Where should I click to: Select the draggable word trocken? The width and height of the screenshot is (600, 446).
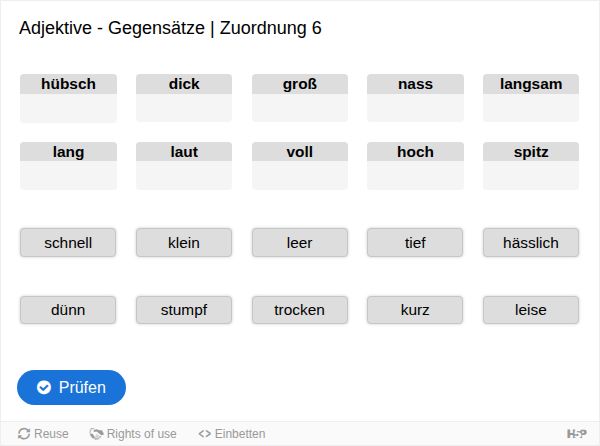tap(300, 310)
